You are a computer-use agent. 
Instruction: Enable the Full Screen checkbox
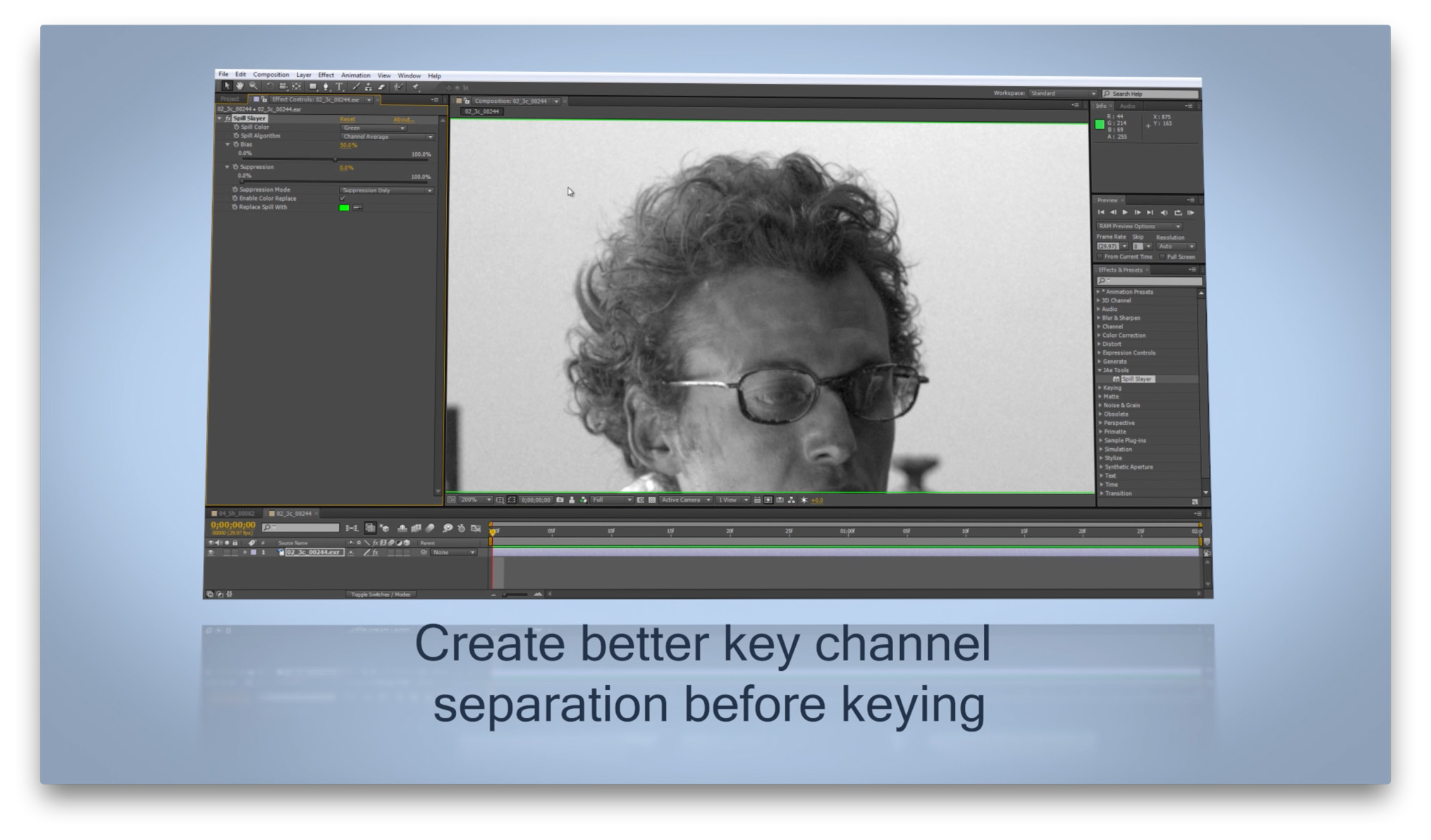[1162, 257]
